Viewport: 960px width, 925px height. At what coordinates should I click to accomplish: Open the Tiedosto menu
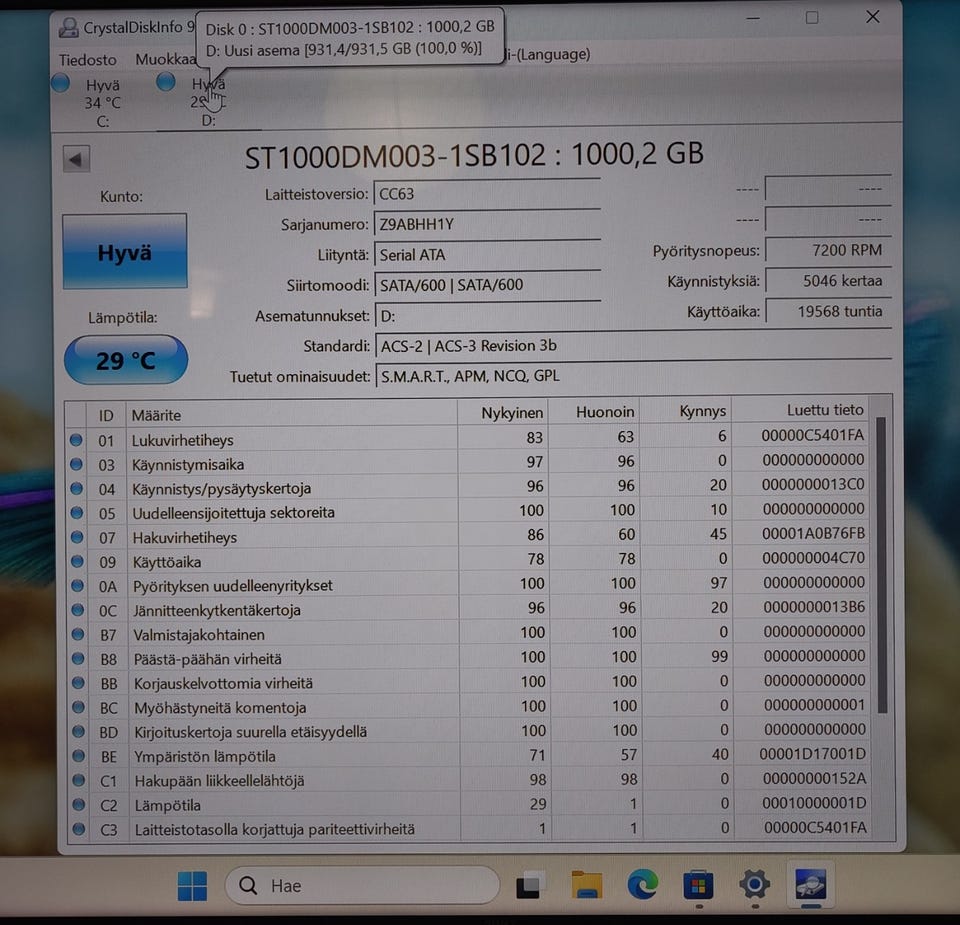(x=88, y=60)
